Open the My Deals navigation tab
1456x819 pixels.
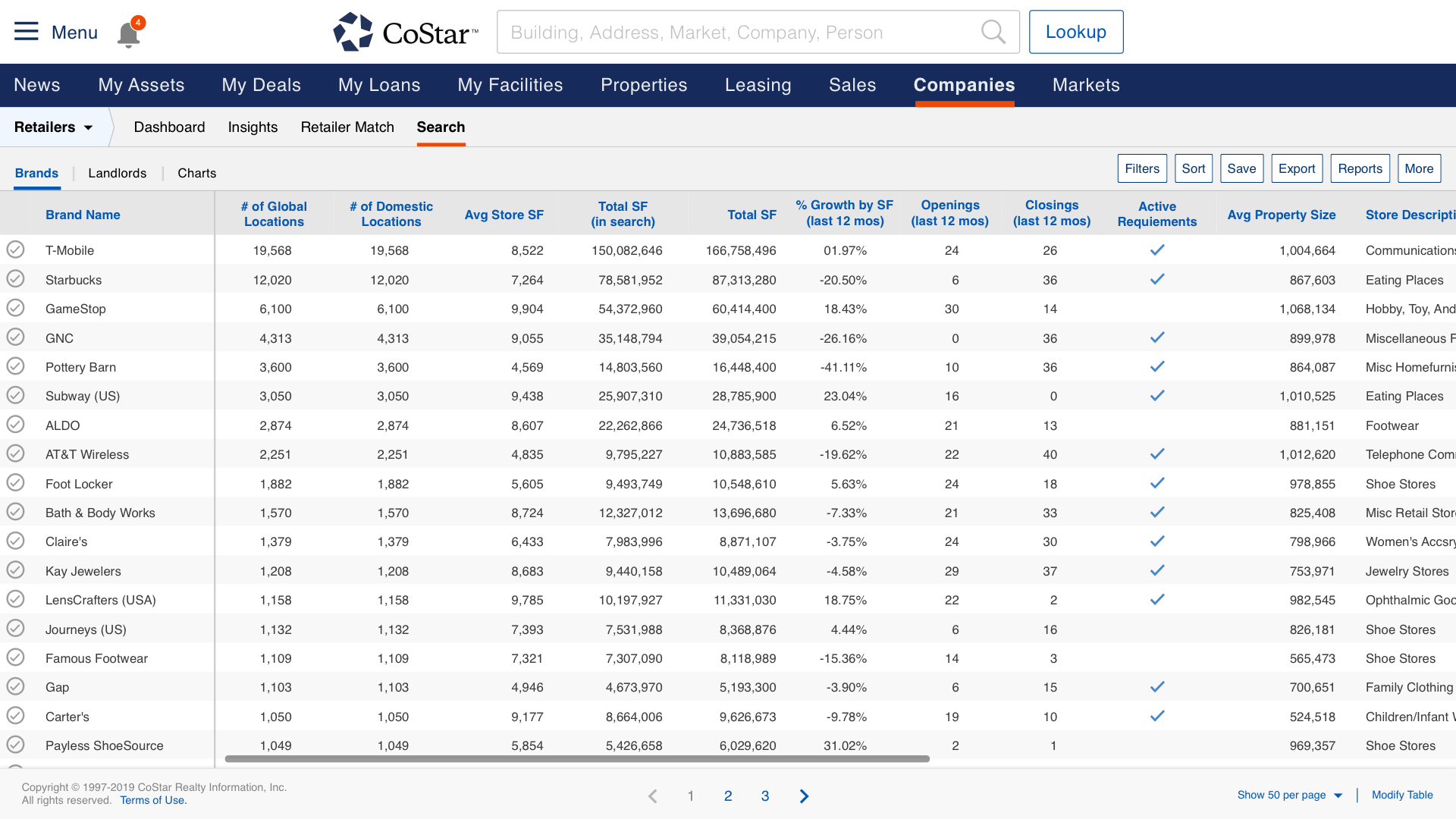coord(261,85)
